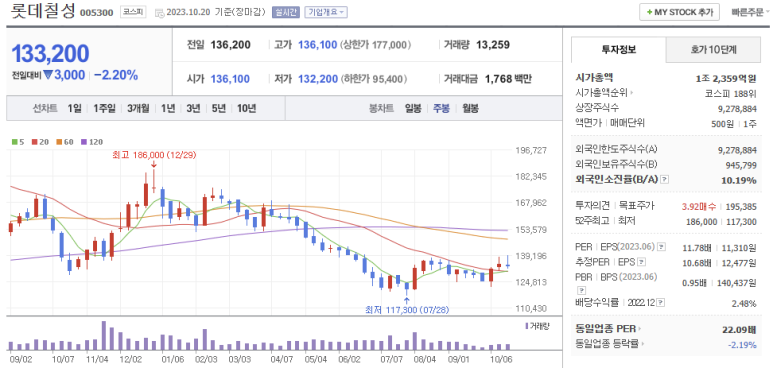Click the 코스피 market badge
Image resolution: width=773 pixels, height=368 pixels.
(134, 12)
